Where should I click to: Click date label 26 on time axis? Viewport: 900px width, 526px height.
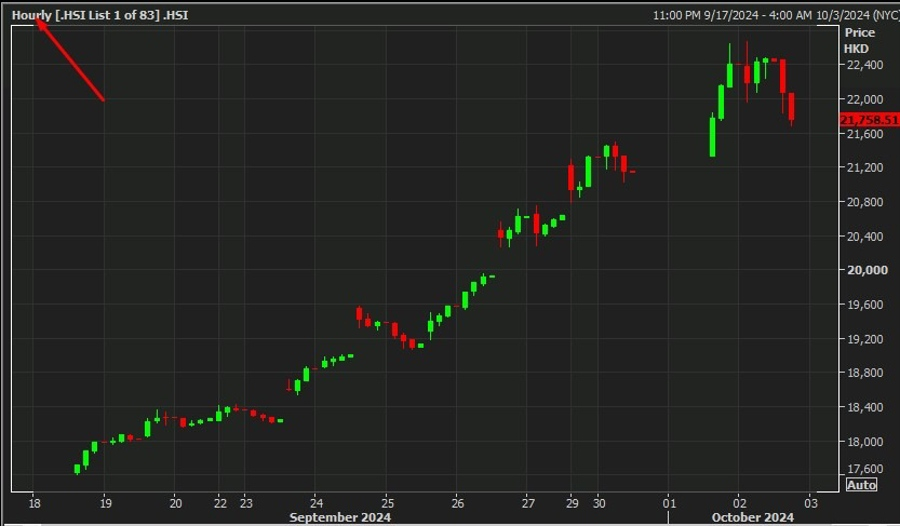pos(458,504)
